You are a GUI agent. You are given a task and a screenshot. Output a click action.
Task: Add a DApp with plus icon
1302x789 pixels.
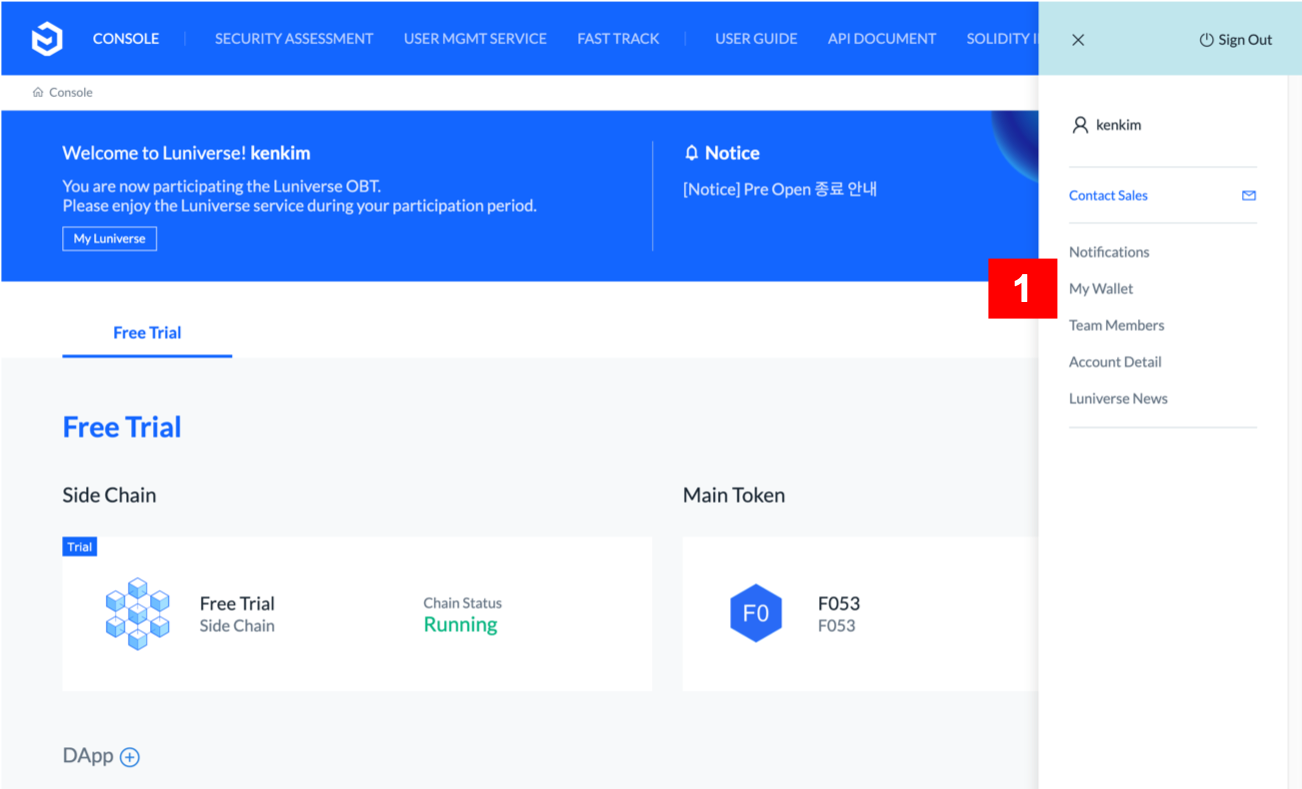[130, 757]
